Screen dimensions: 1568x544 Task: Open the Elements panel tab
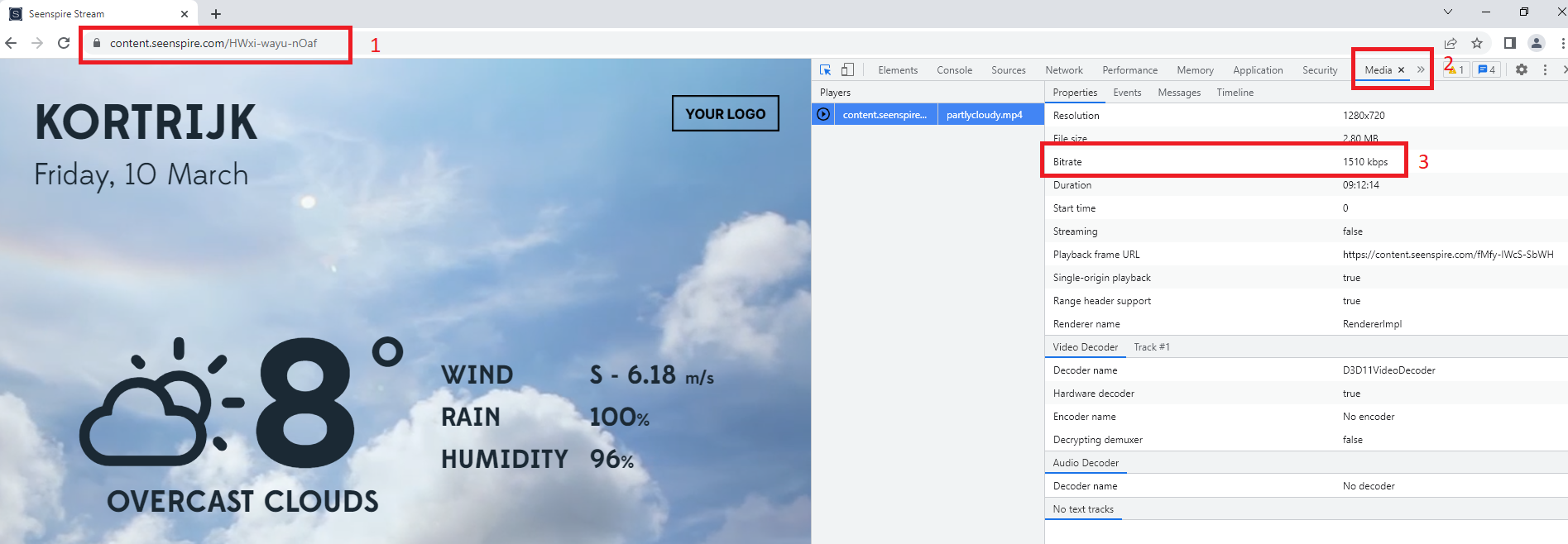(898, 70)
